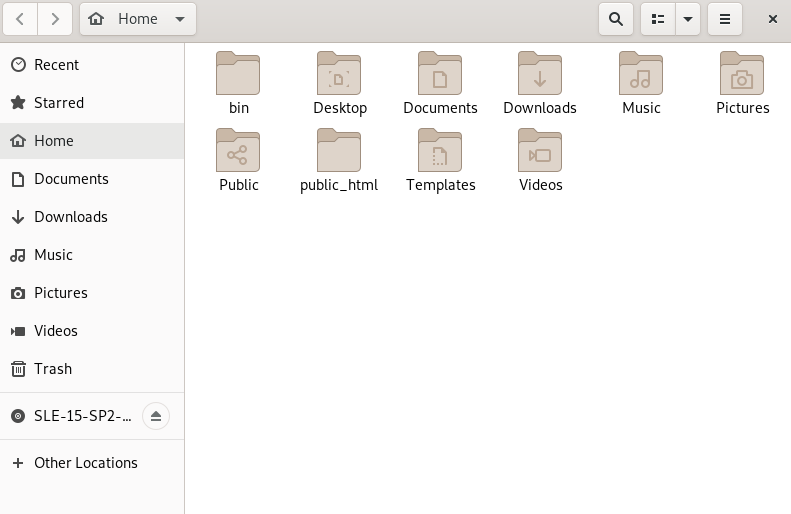Select Starred in the sidebar
Viewport: 791px width, 514px height.
click(x=59, y=103)
